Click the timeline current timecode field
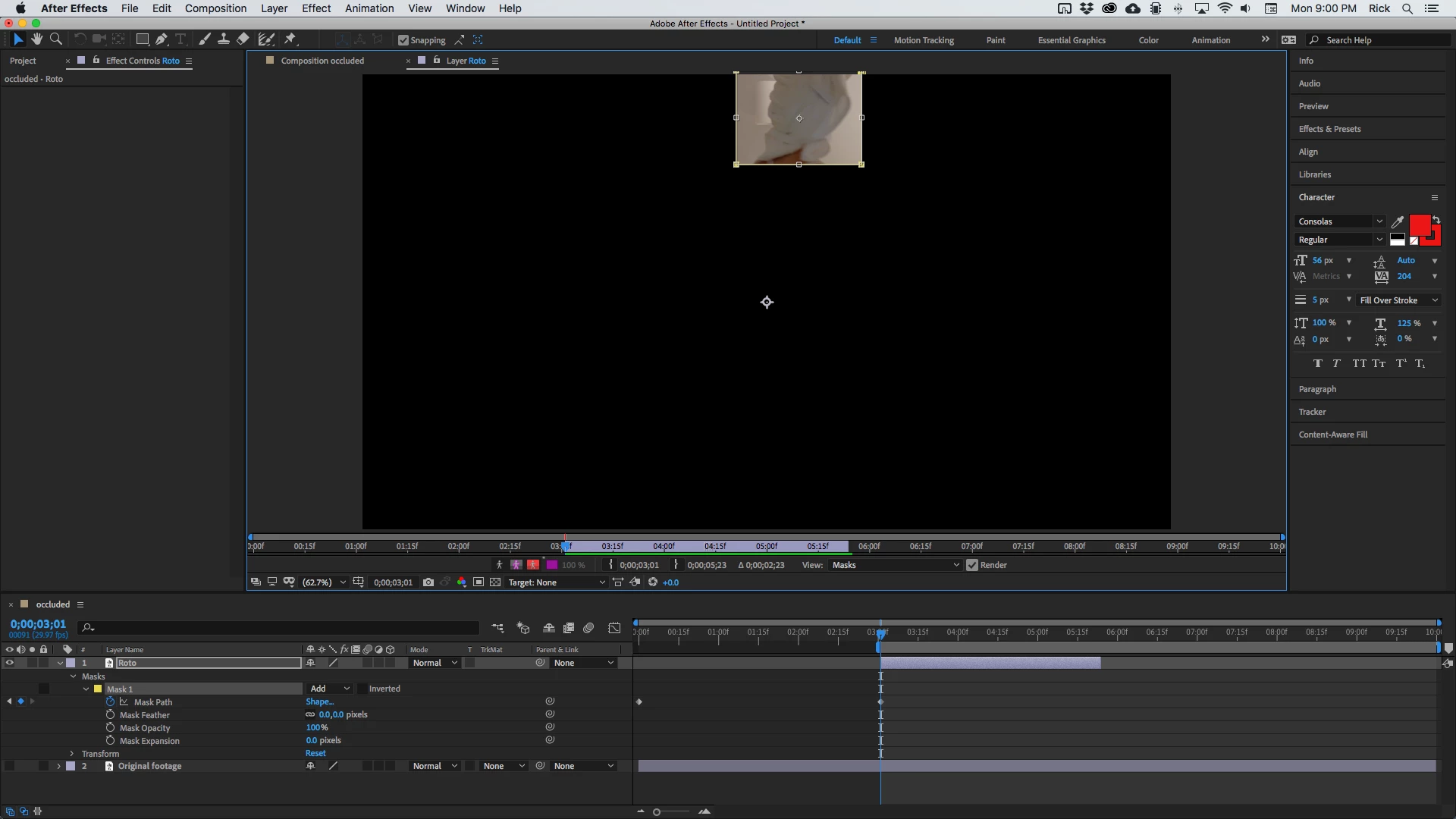The width and height of the screenshot is (1456, 819). tap(38, 623)
